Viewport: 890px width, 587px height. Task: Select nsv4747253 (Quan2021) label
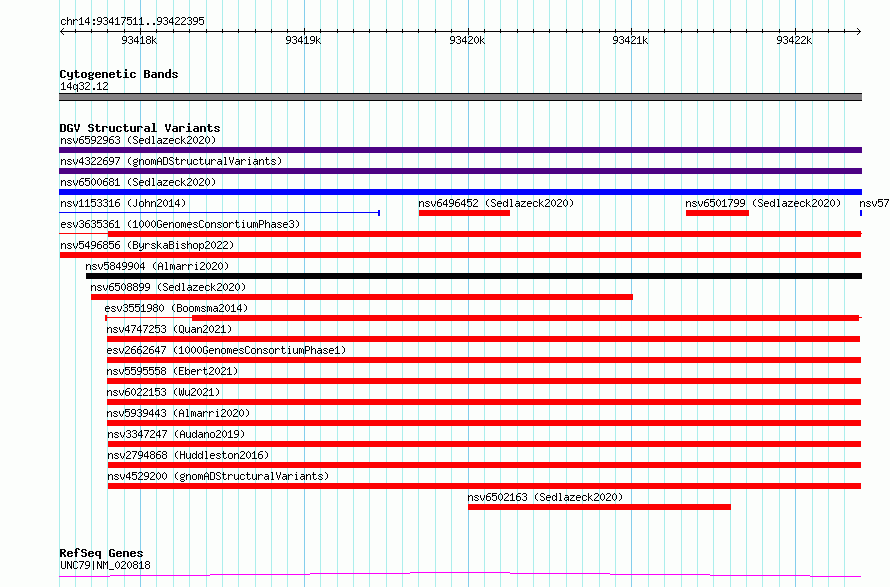[169, 329]
